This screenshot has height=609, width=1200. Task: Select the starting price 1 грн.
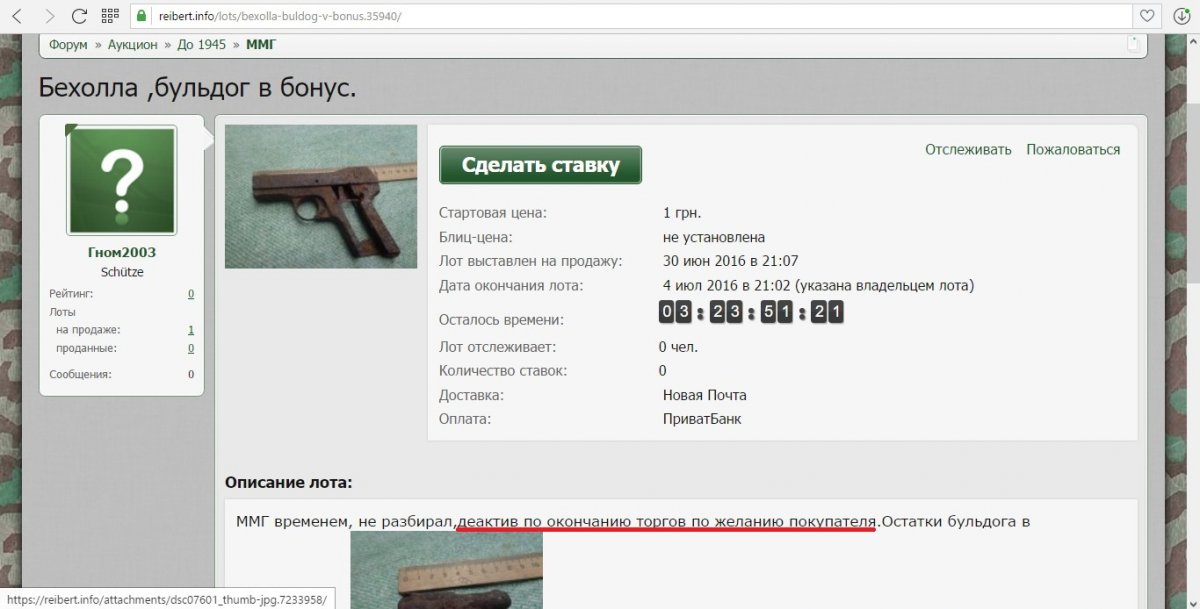(682, 213)
